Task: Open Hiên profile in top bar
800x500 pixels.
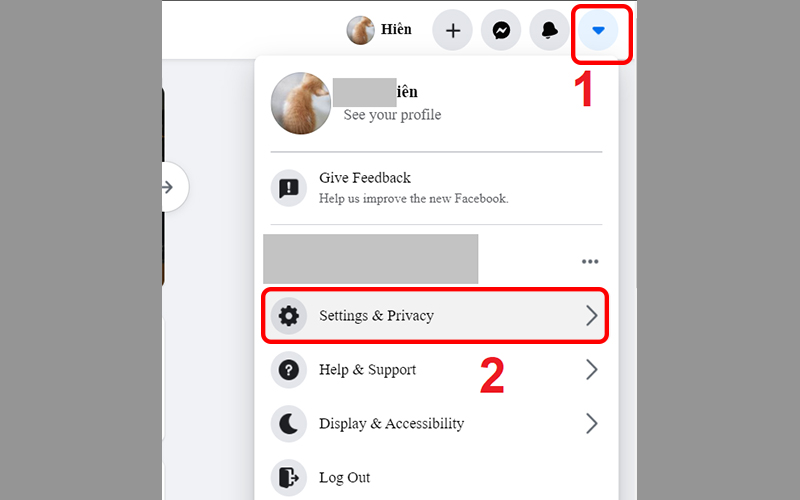Action: 380,30
